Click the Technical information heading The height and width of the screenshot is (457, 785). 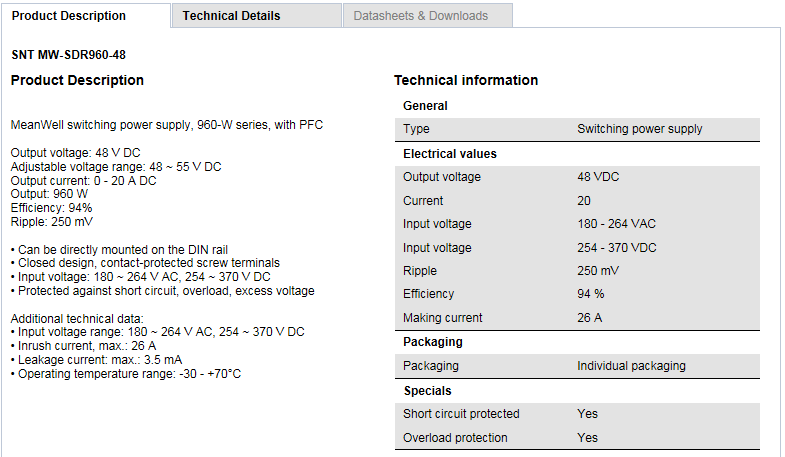(x=466, y=80)
